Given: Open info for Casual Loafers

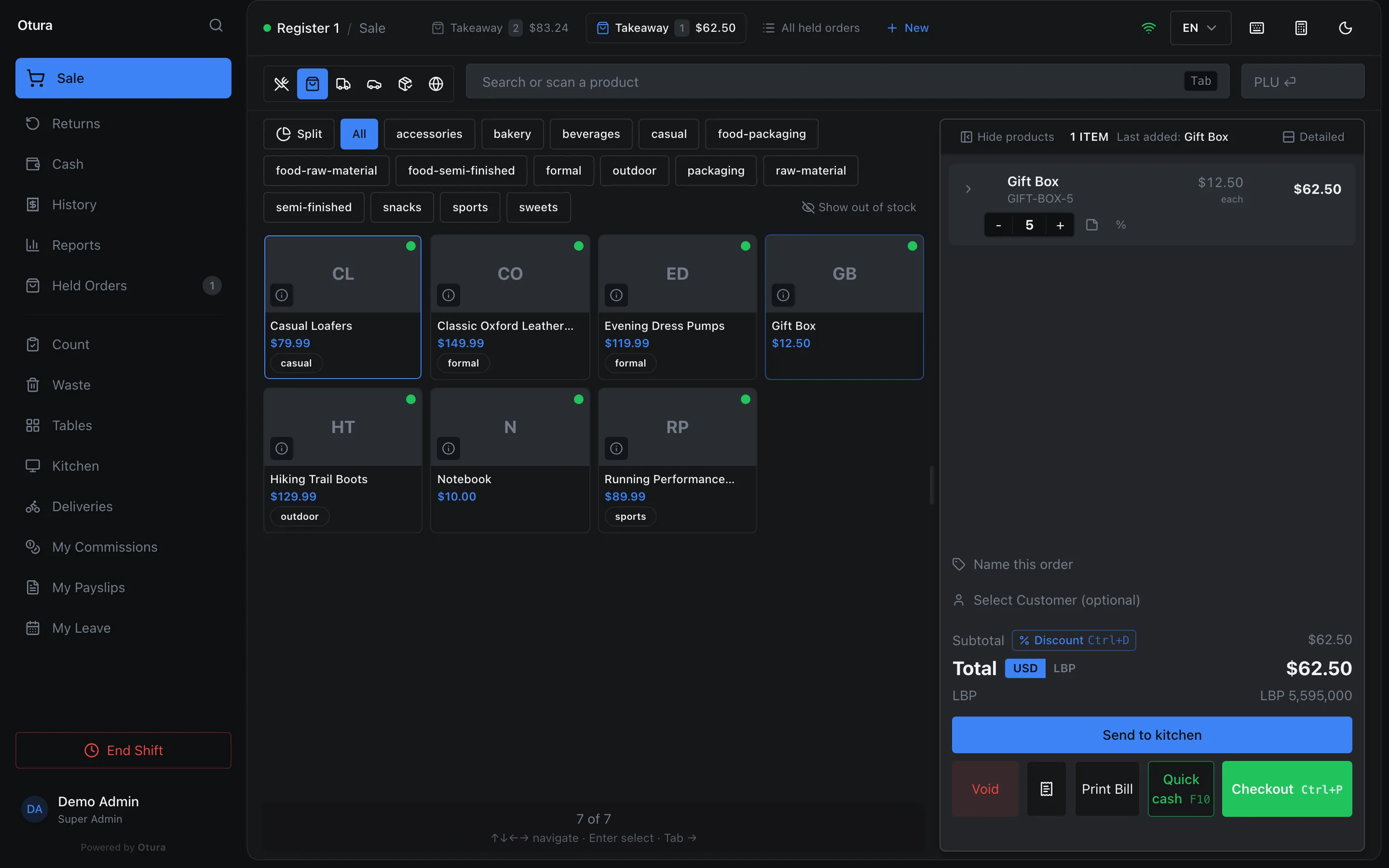Looking at the screenshot, I should 281,295.
